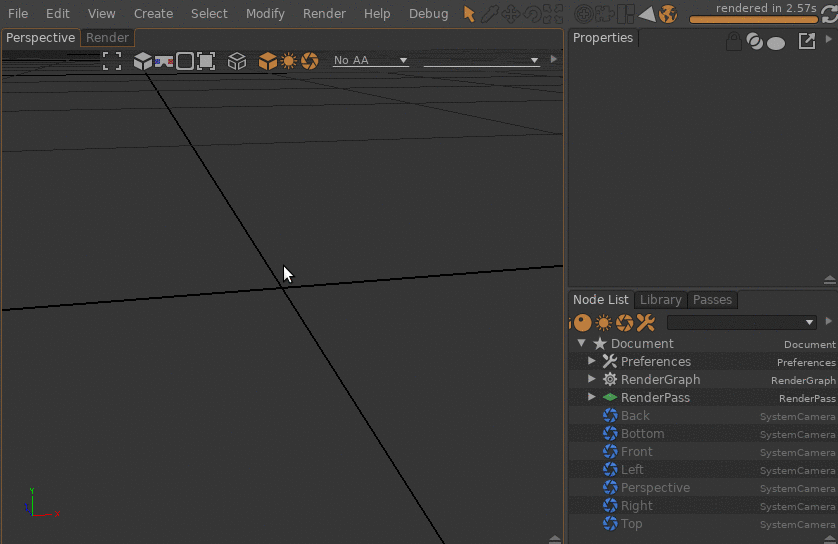Toggle the orange sun lights icon in viewport
The width and height of the screenshot is (838, 544).
coord(289,61)
